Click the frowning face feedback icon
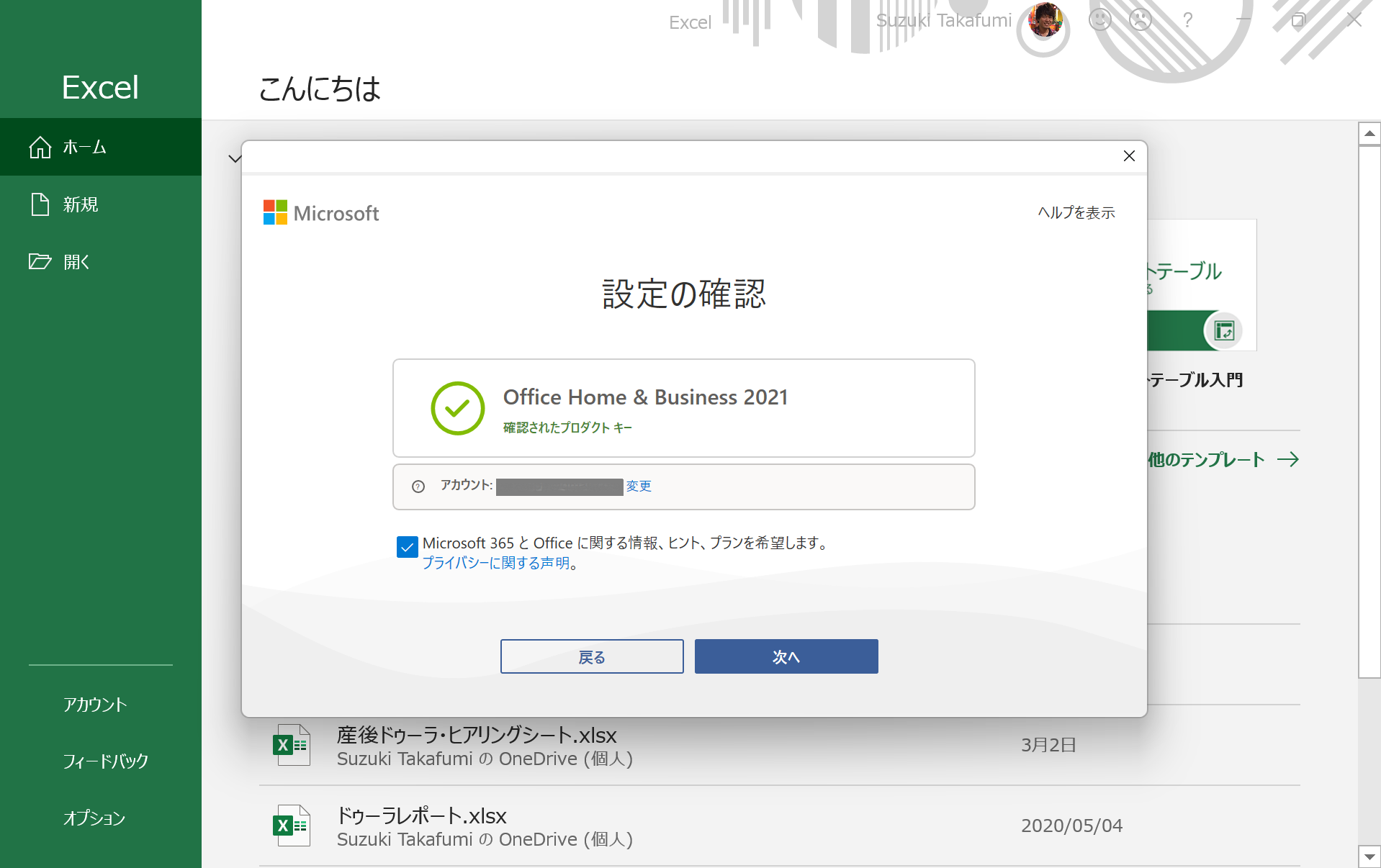Image resolution: width=1381 pixels, height=868 pixels. pyautogui.click(x=1141, y=19)
